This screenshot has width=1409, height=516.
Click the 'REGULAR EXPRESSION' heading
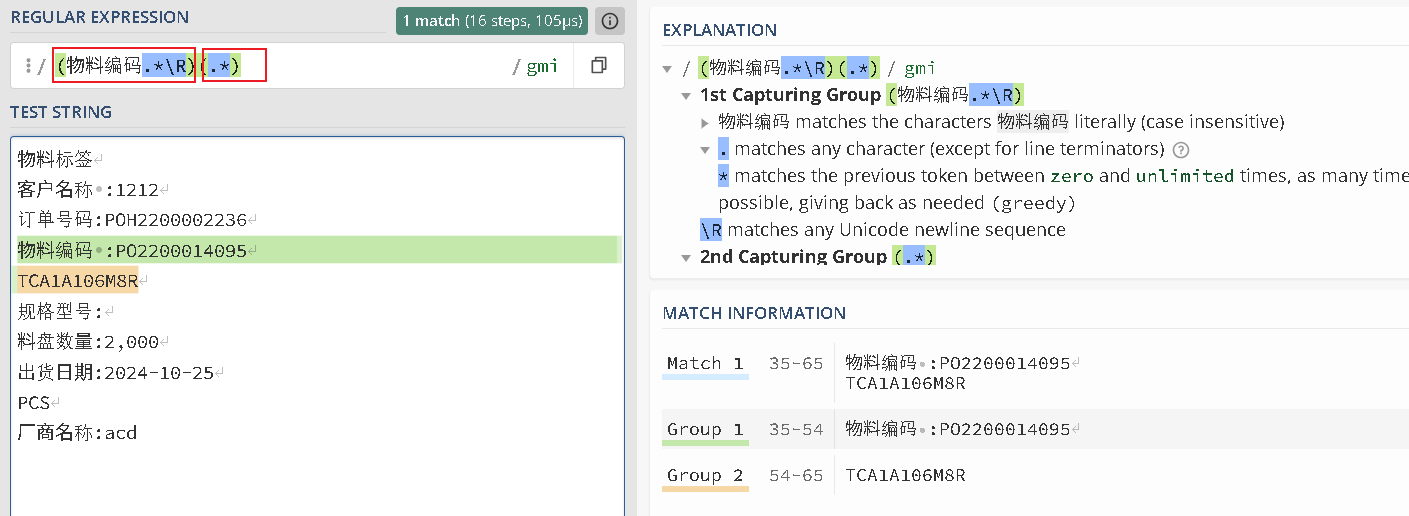(x=100, y=17)
